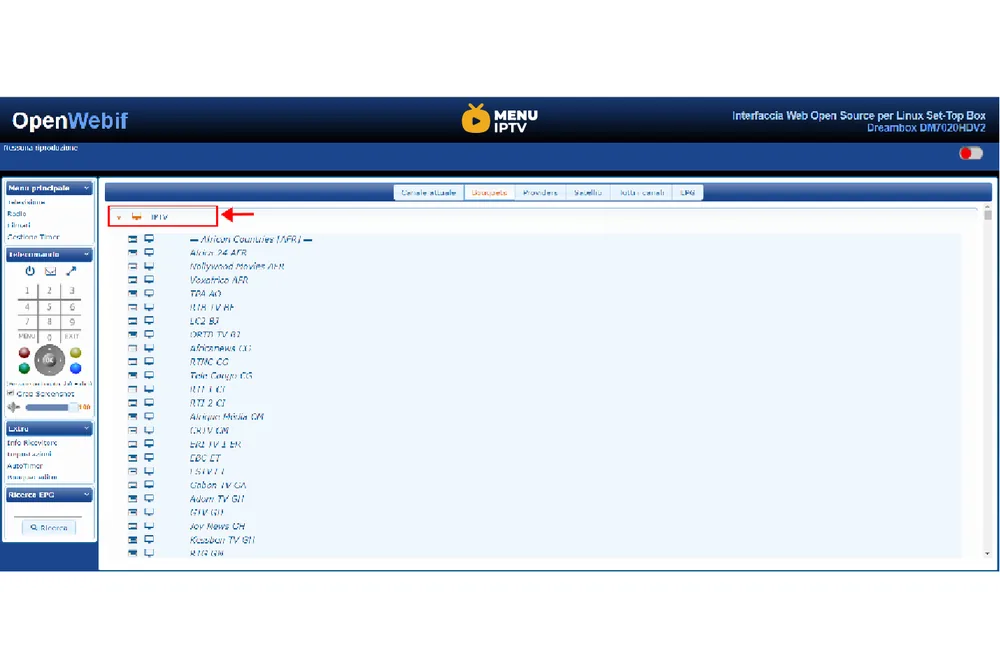1000x668 pixels.
Task: Click the channel list vertical scrollbar
Action: [x=987, y=382]
